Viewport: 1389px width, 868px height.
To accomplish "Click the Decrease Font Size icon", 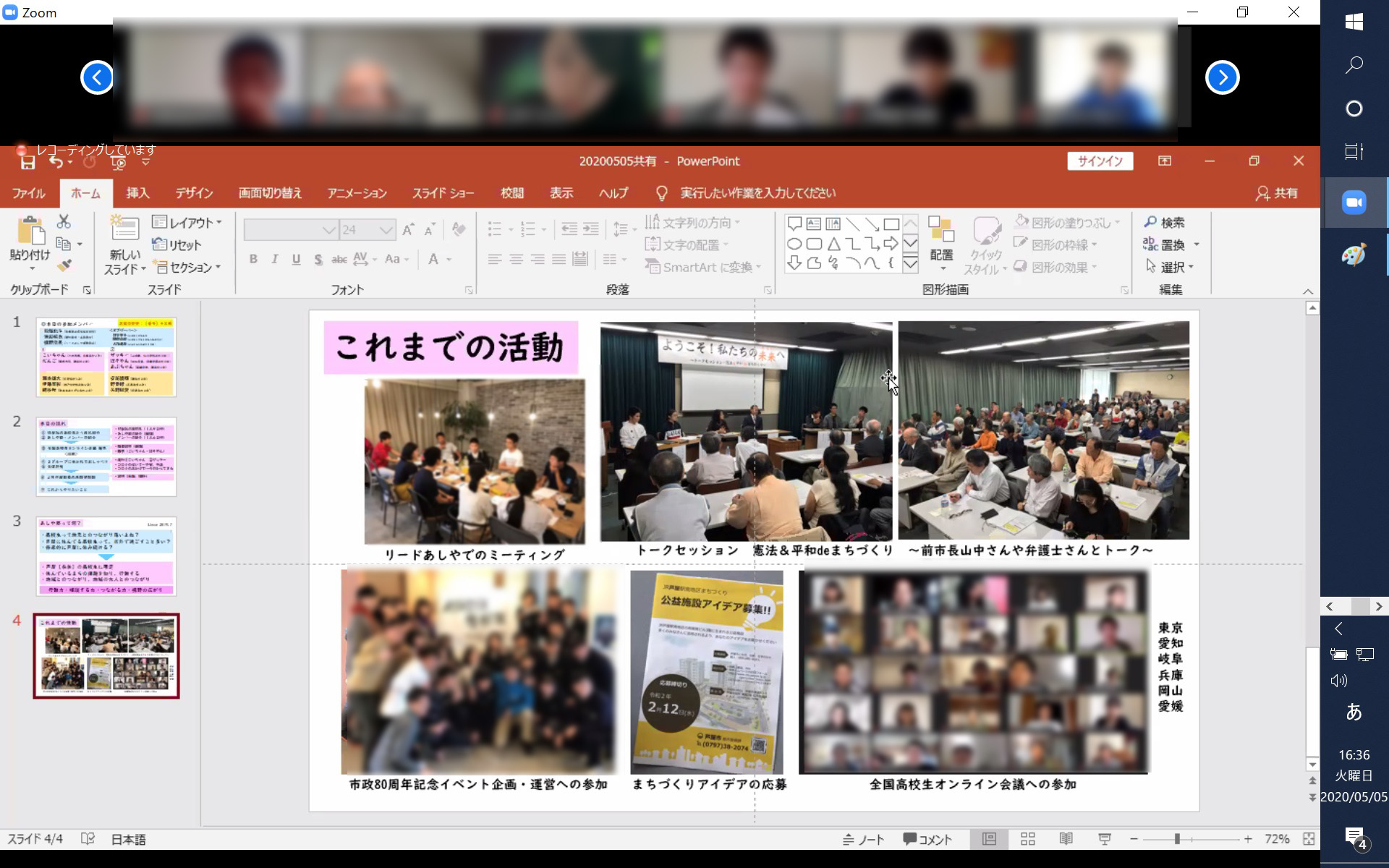I will pyautogui.click(x=430, y=230).
